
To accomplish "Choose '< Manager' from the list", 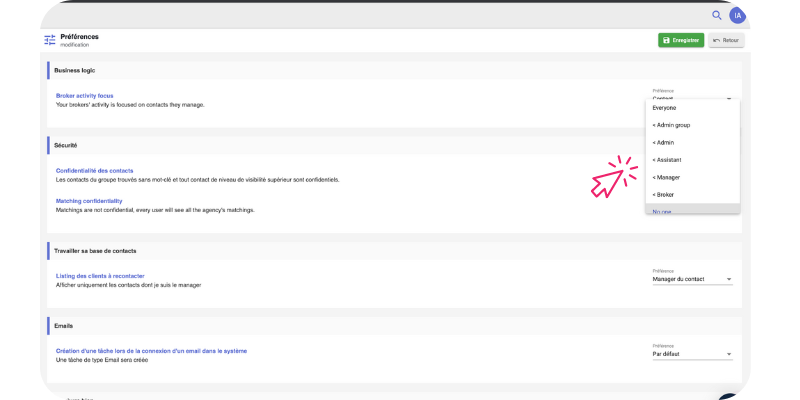I will (x=667, y=177).
